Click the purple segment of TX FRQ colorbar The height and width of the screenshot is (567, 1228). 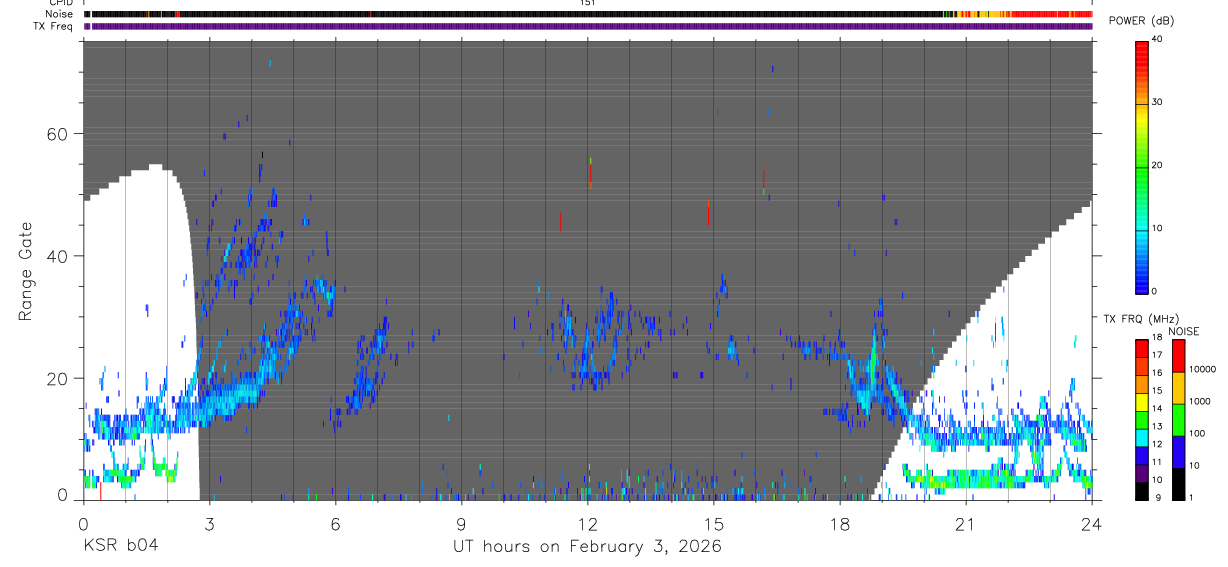click(x=1142, y=472)
